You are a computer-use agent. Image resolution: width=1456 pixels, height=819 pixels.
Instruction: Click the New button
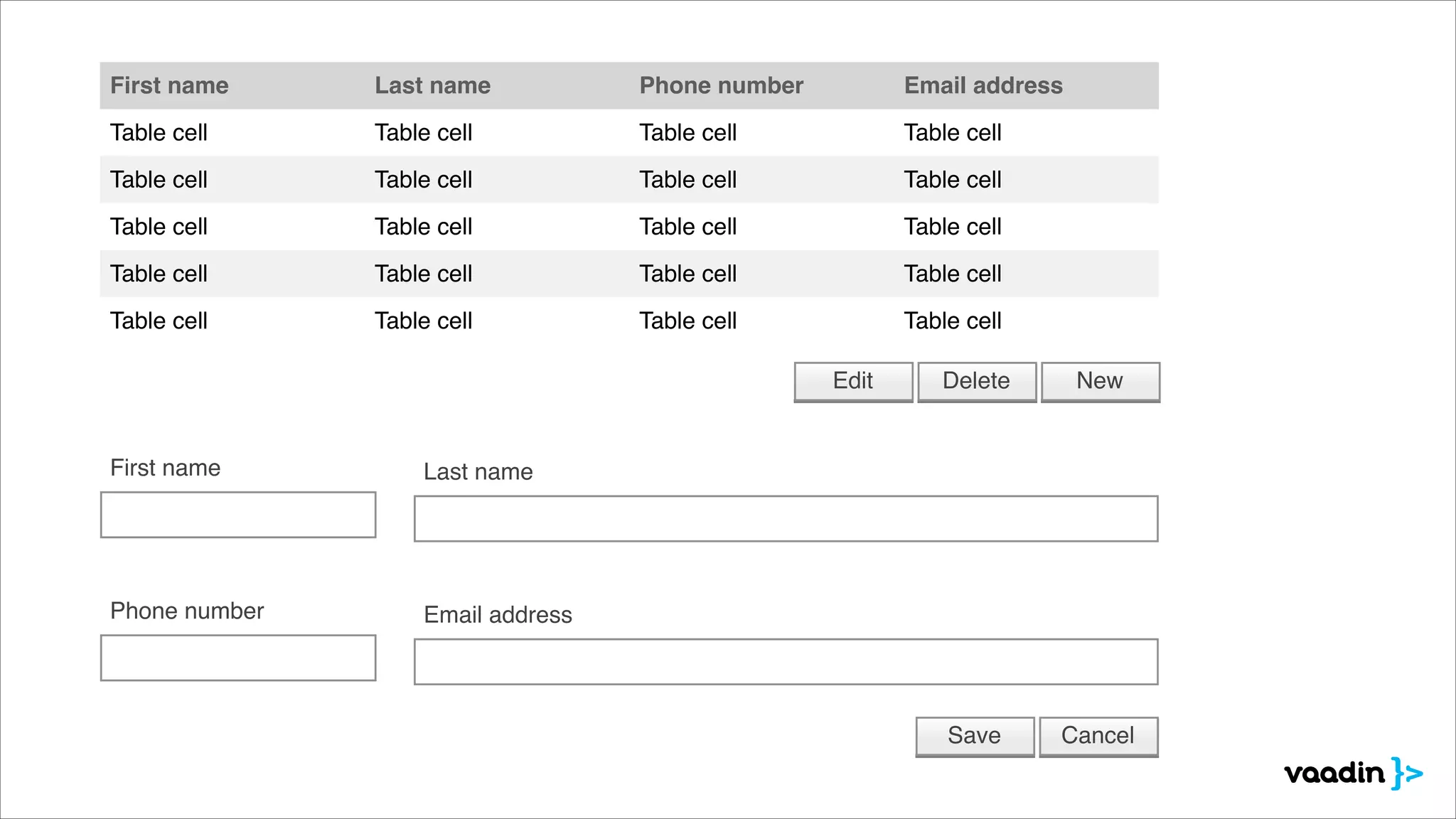tap(1100, 382)
